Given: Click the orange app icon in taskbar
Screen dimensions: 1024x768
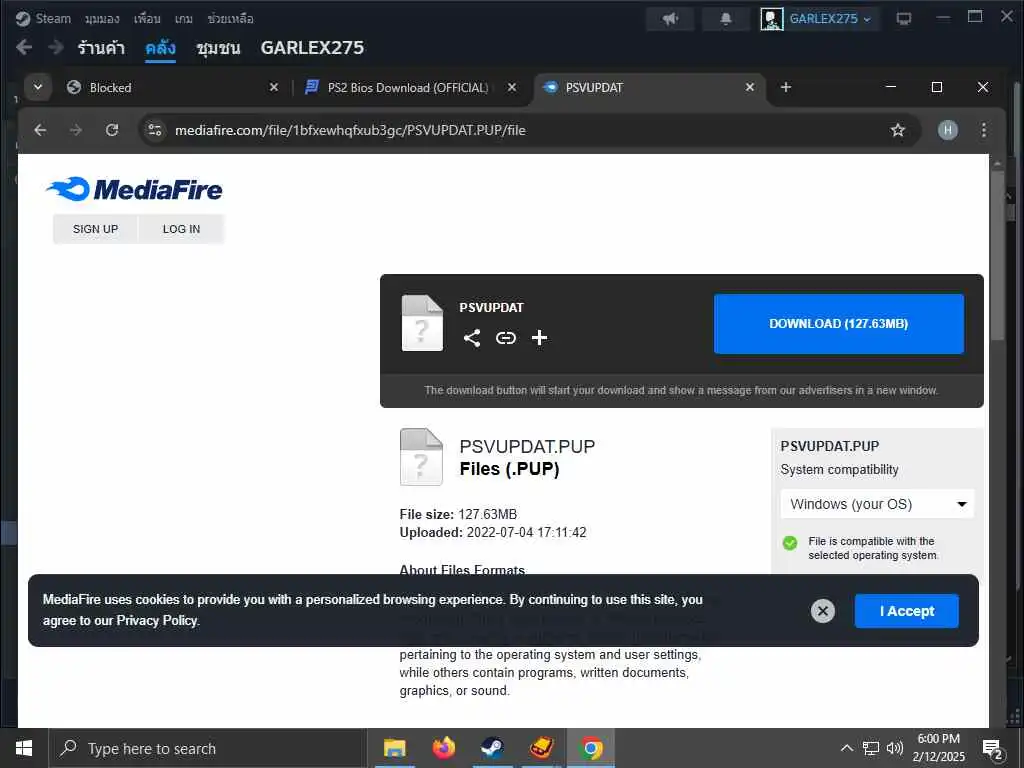Looking at the screenshot, I should point(541,748).
